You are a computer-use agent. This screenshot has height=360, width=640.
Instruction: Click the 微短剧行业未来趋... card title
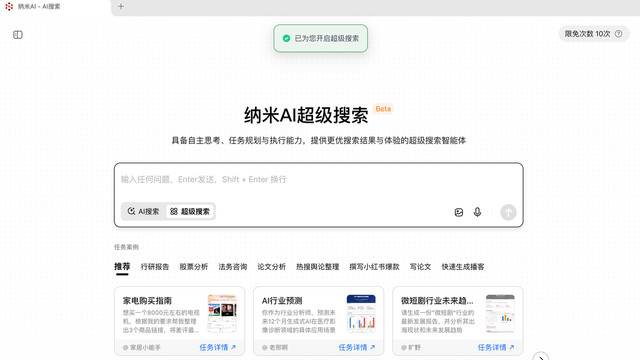(x=437, y=301)
